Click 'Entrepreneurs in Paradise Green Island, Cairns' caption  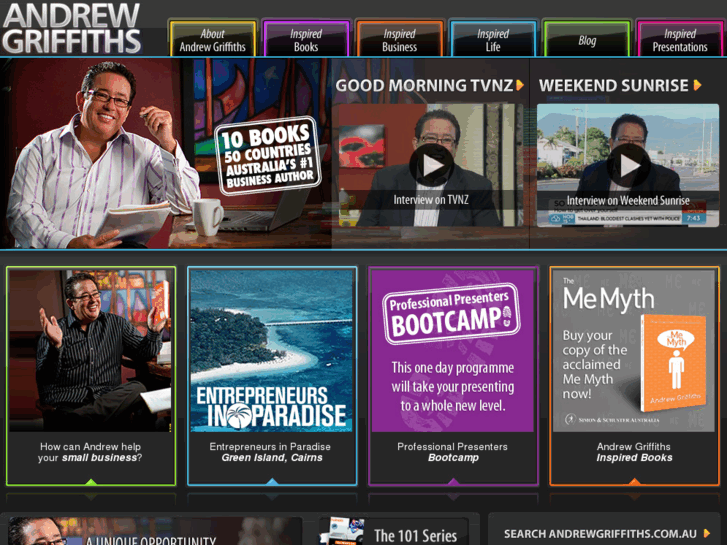point(270,452)
